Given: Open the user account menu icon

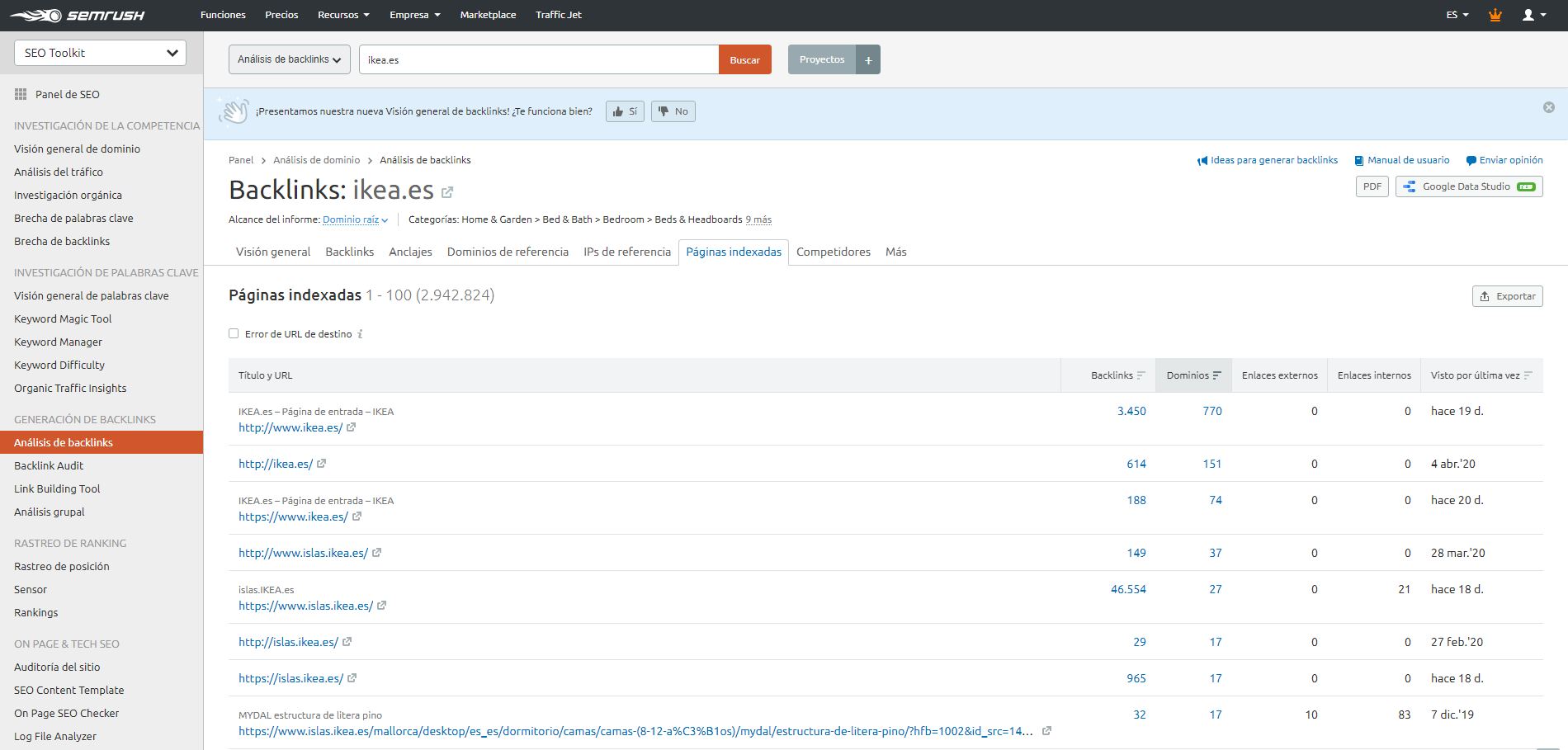Looking at the screenshot, I should pos(1534,15).
